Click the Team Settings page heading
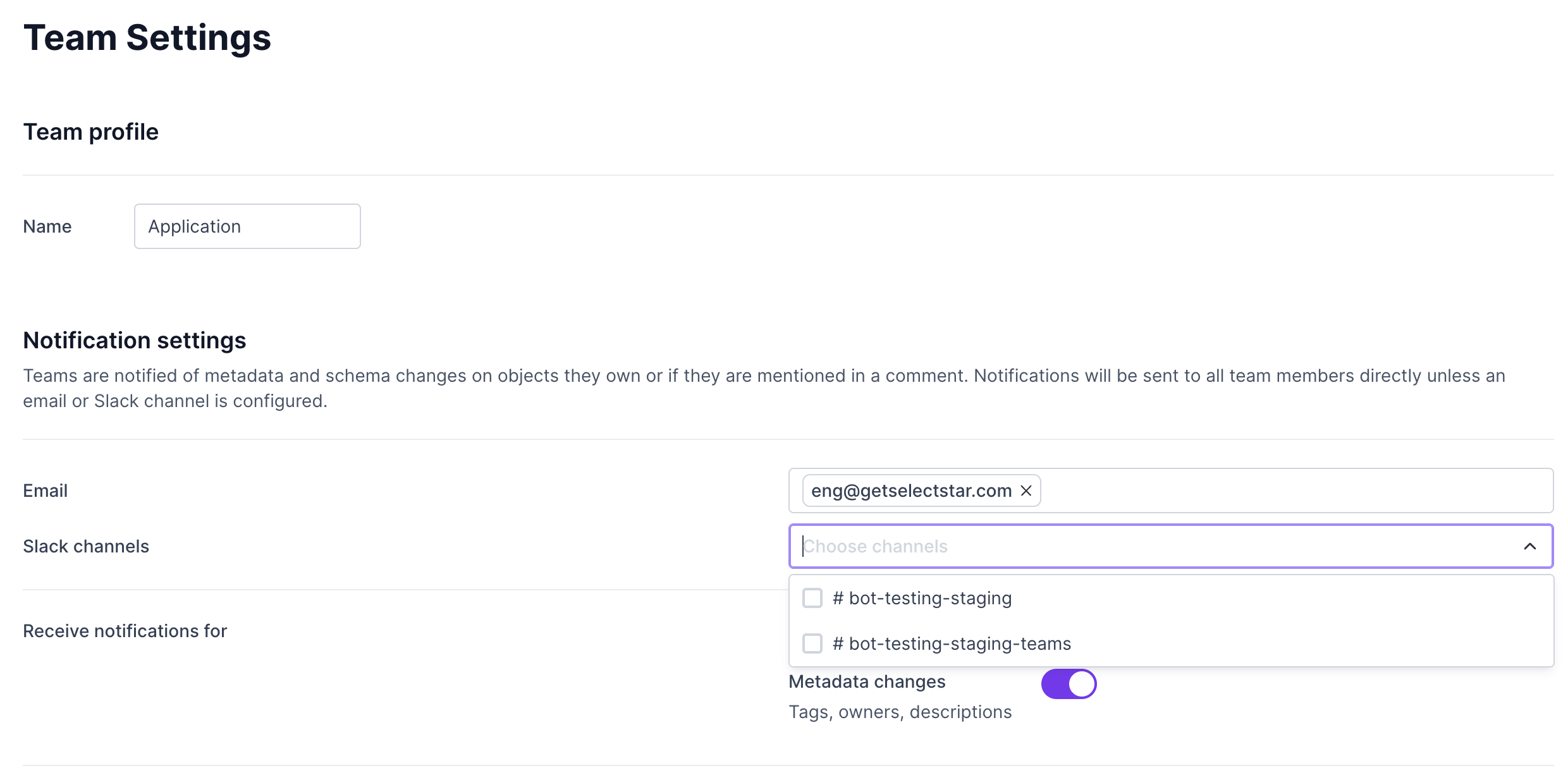This screenshot has width=1568, height=780. (x=147, y=38)
